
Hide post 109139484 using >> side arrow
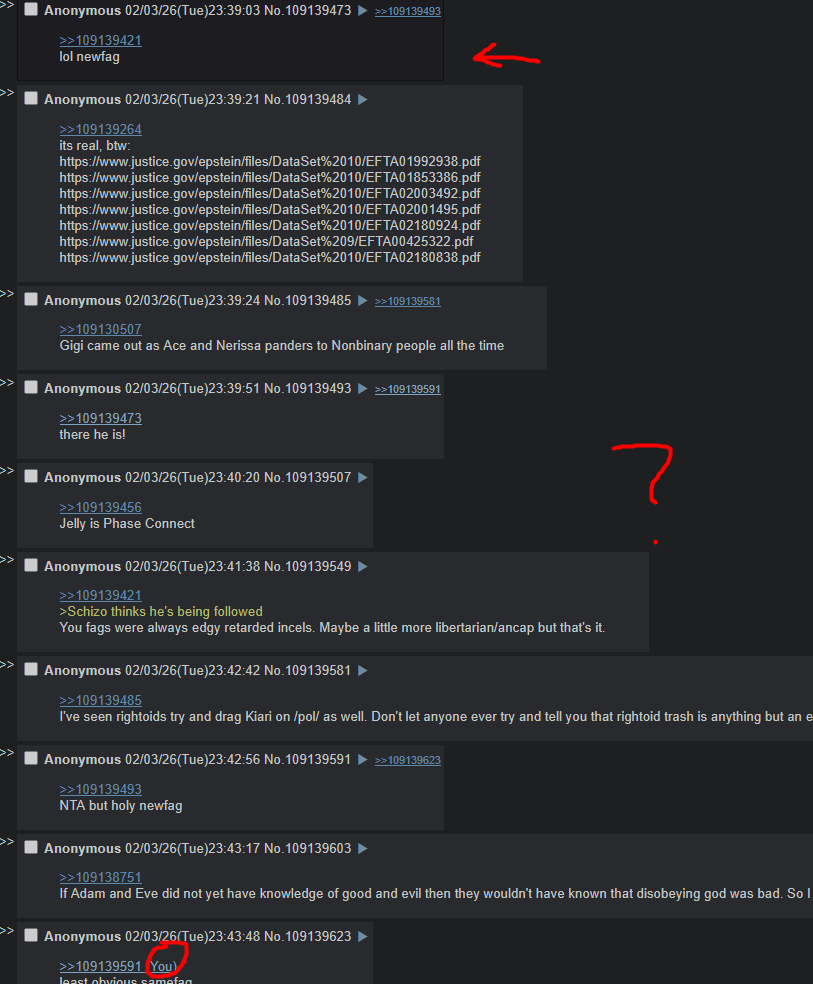click(7, 93)
